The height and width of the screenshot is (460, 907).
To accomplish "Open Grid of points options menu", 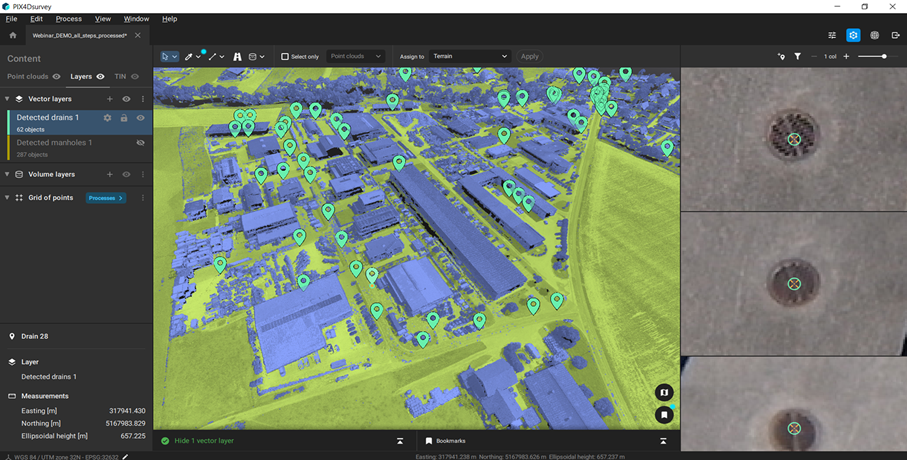I will point(143,198).
